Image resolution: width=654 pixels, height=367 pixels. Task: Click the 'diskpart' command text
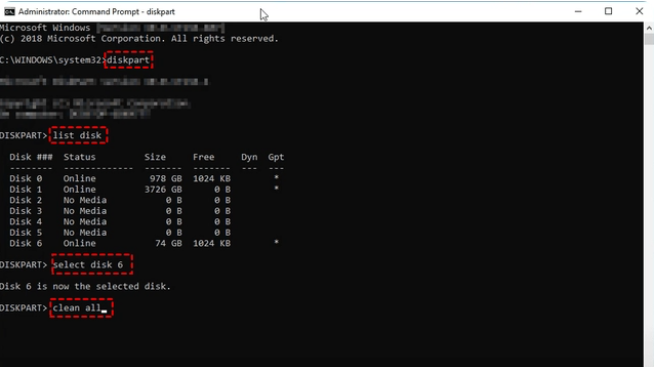click(x=128, y=60)
